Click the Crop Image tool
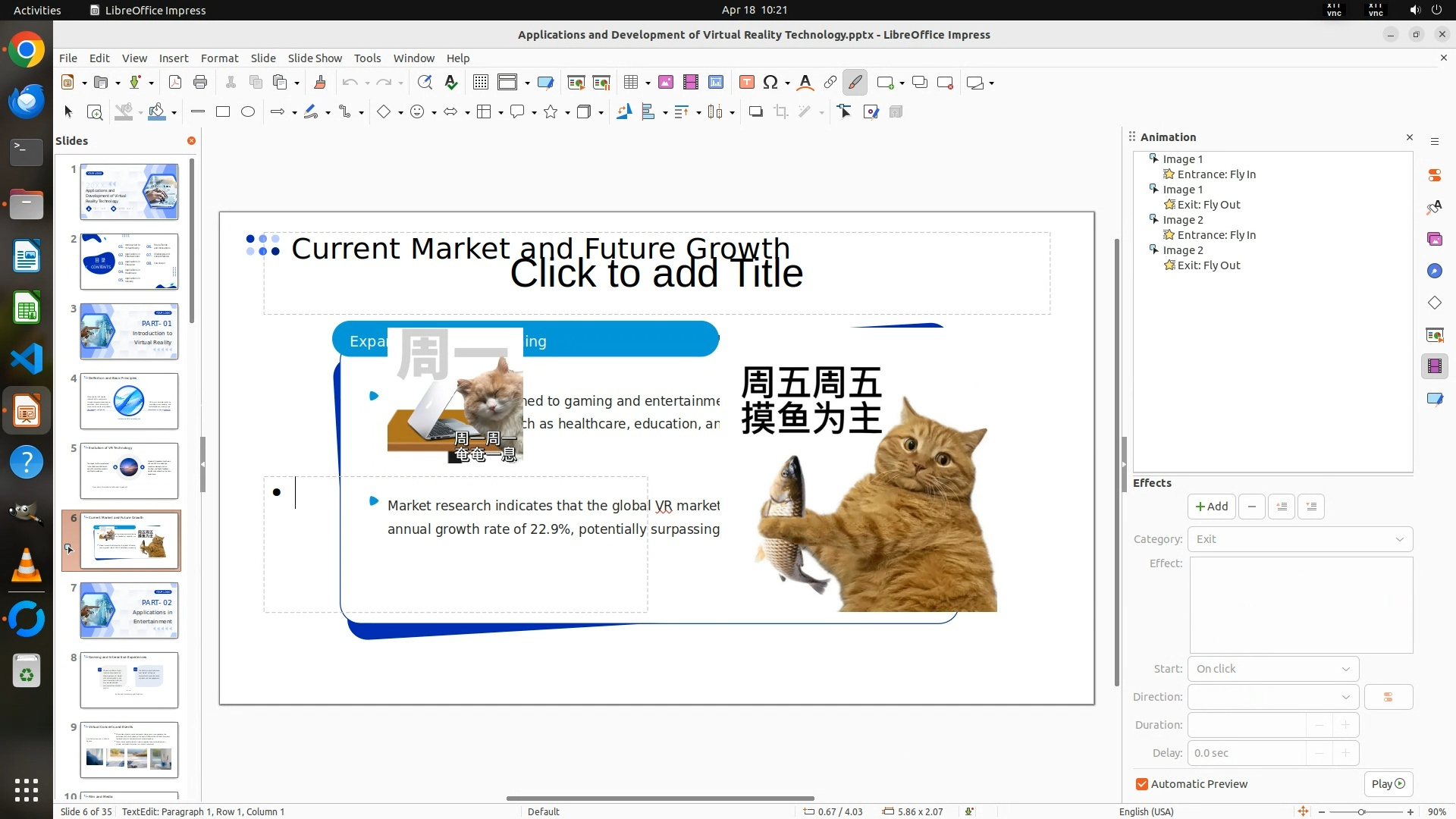1456x819 pixels. (x=781, y=112)
